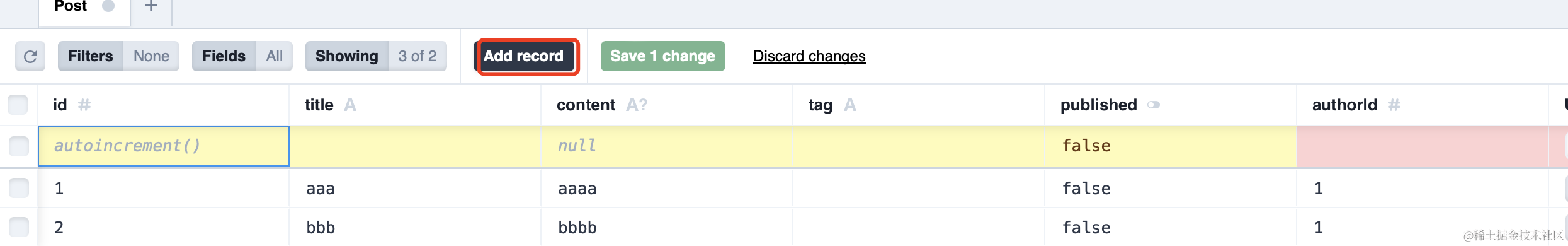Viewport: 1568px width, 246px height.
Task: Select the new autoincrement row checkbox
Action: 19,146
